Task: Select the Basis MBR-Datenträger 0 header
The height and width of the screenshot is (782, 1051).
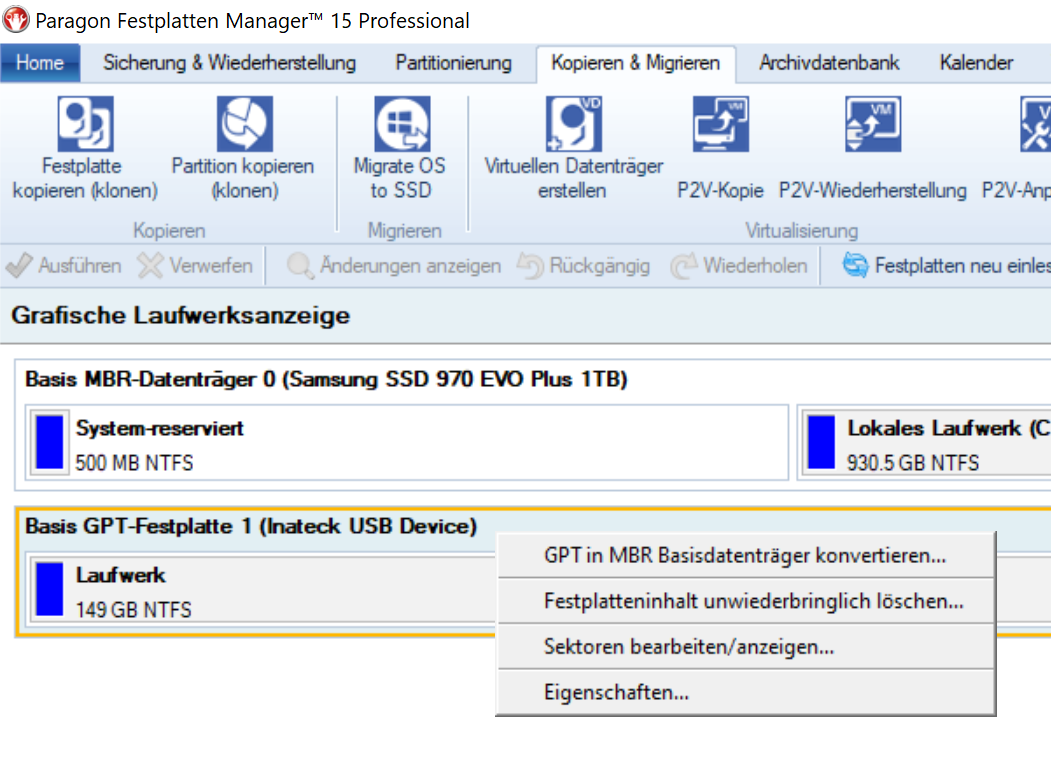Action: [326, 379]
